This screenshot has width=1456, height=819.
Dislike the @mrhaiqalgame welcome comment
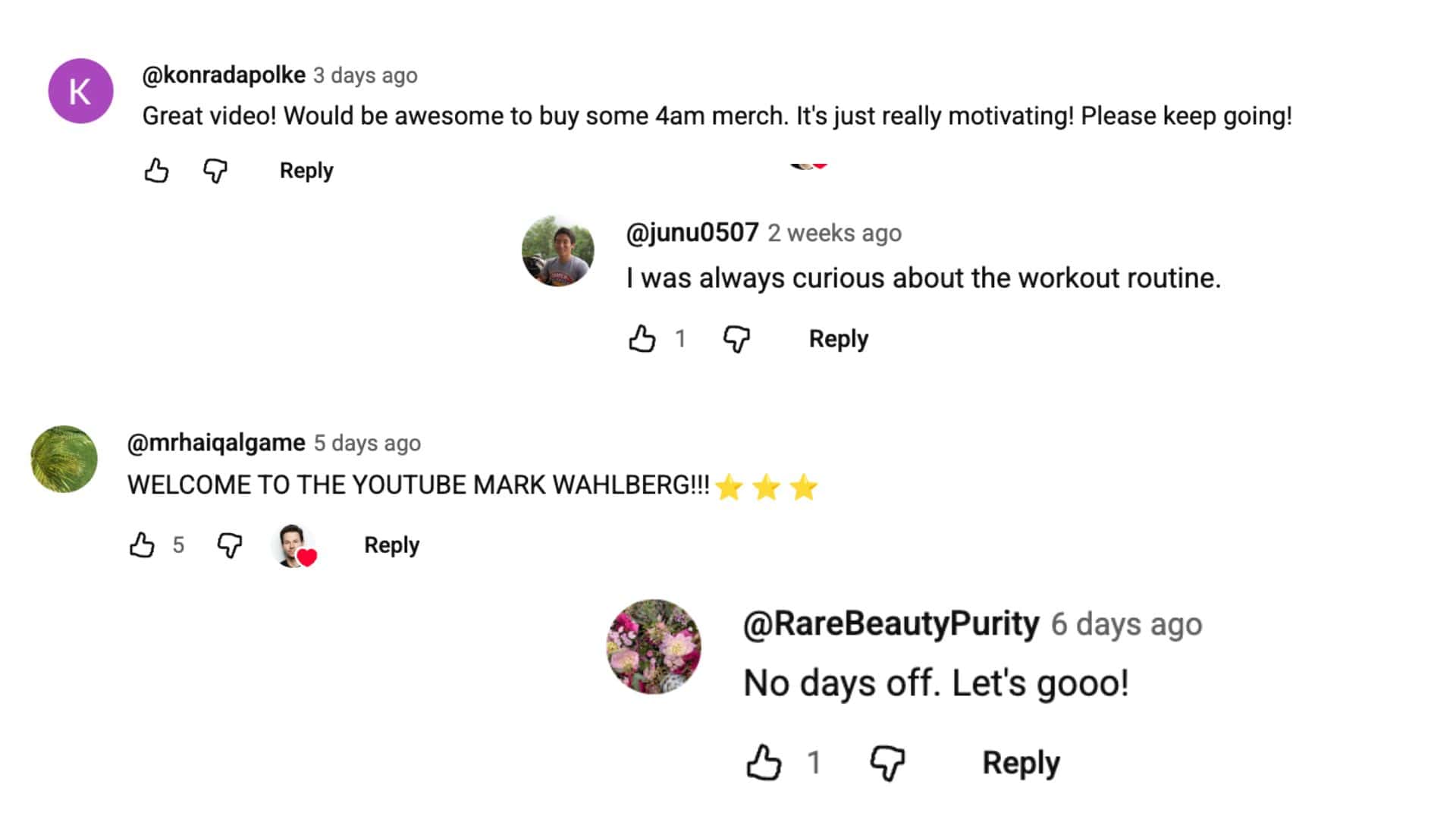(229, 544)
